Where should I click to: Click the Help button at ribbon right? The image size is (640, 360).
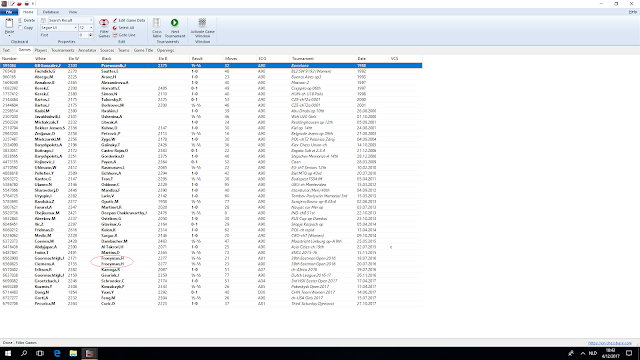[633, 12]
